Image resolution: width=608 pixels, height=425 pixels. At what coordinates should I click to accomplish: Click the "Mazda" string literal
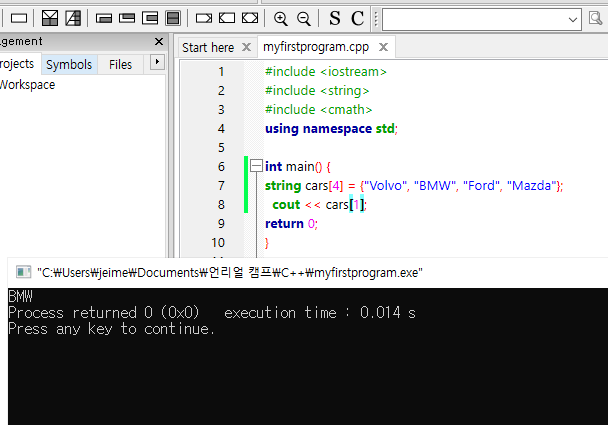(x=532, y=186)
